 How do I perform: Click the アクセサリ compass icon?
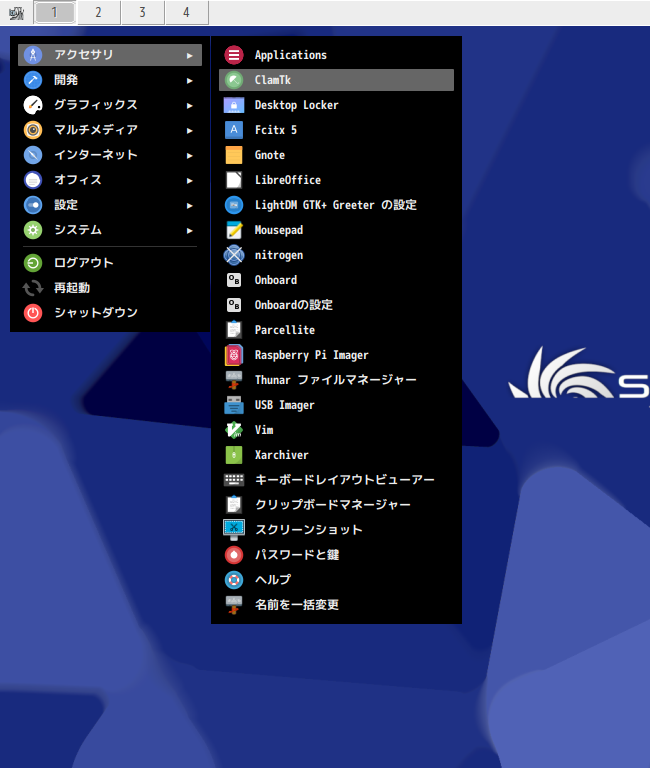[x=33, y=55]
